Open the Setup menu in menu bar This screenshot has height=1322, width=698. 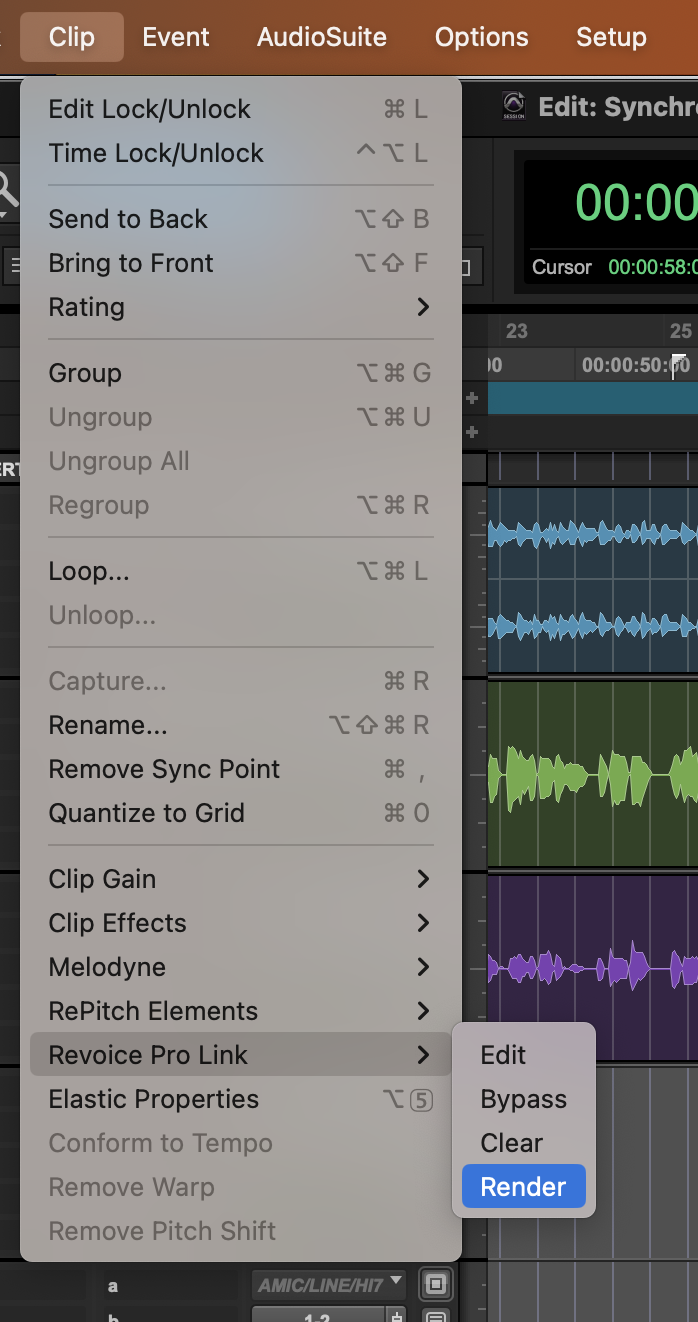(x=611, y=37)
